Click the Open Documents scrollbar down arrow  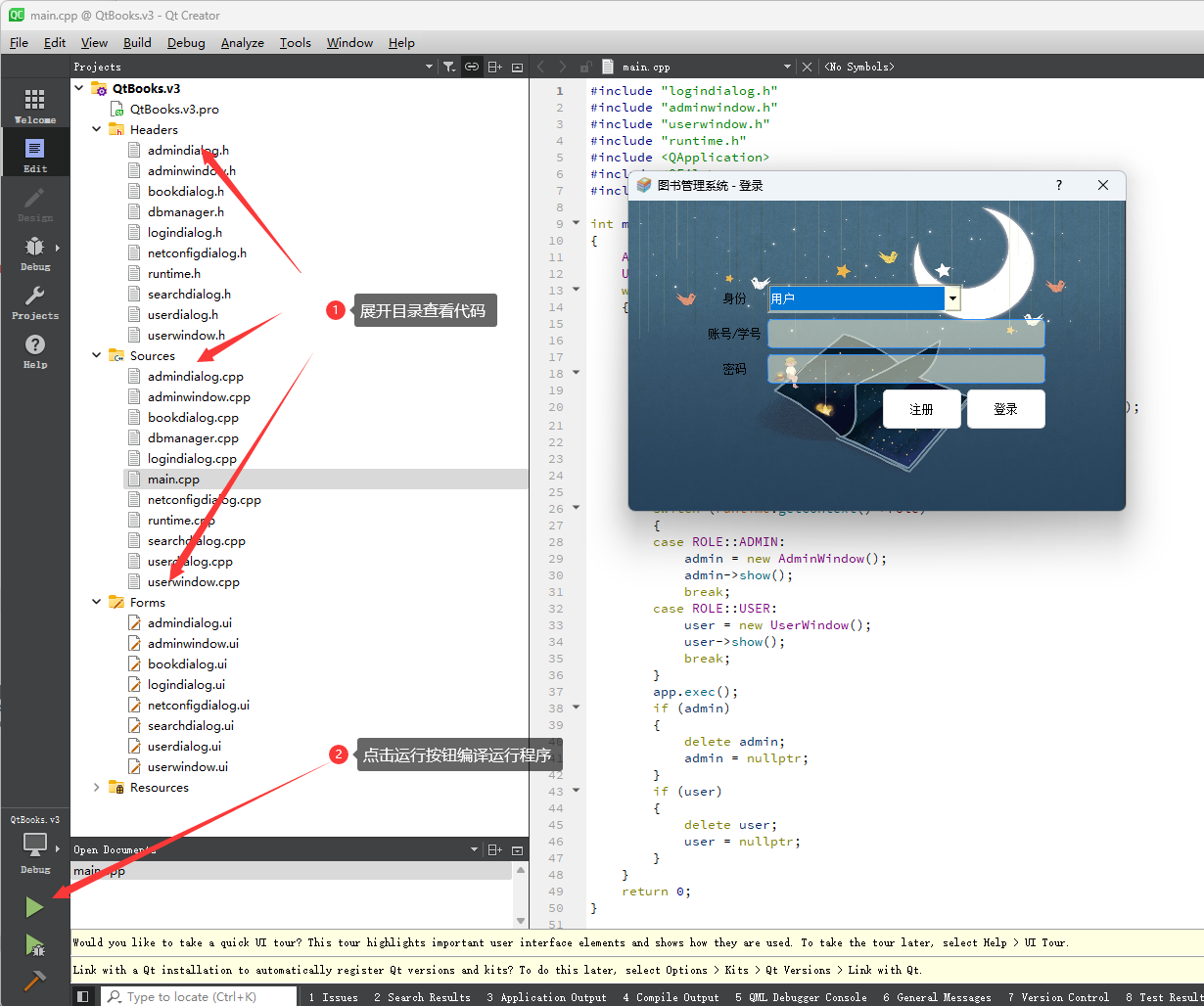520,920
